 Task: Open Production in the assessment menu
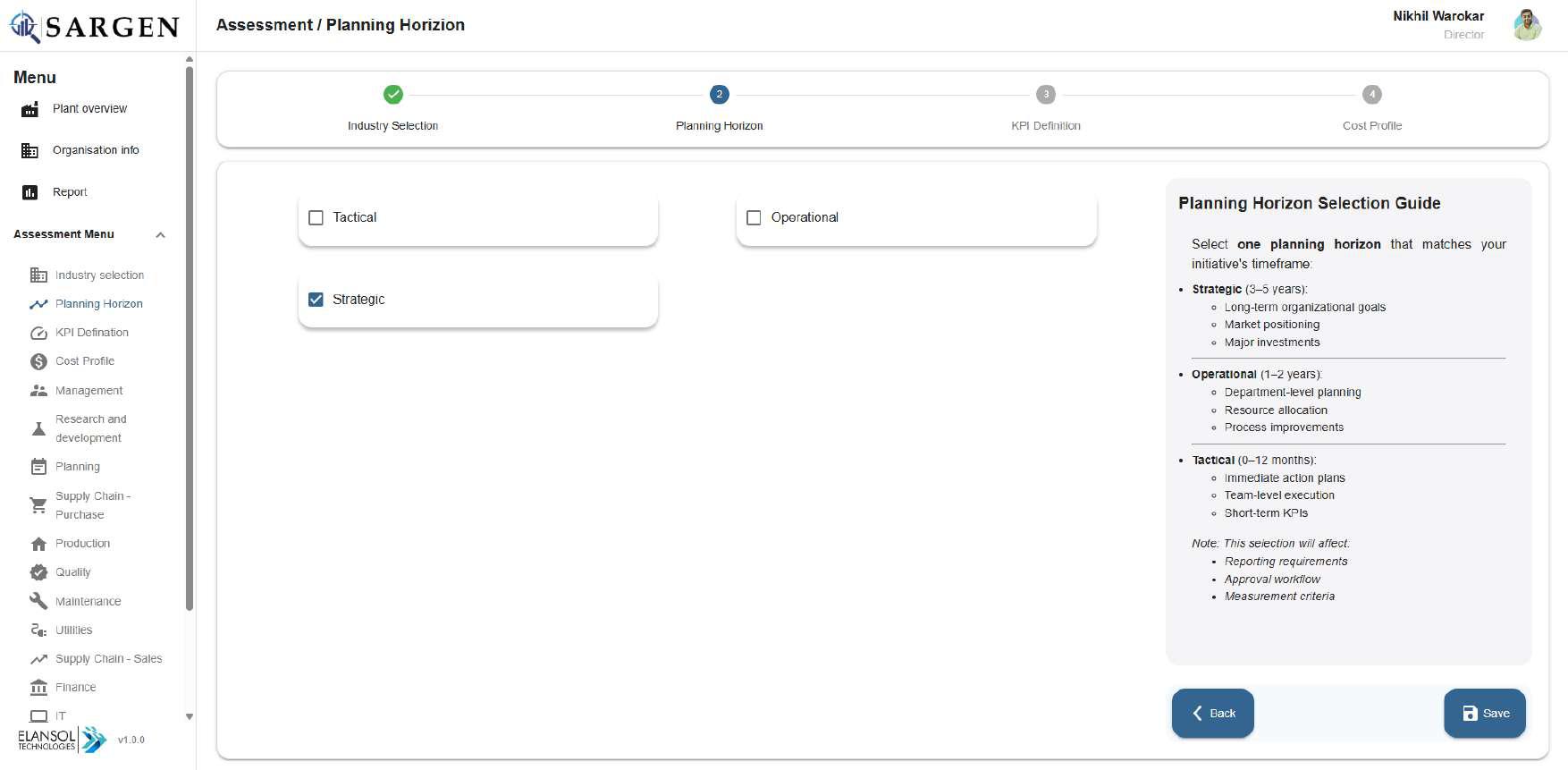point(82,544)
